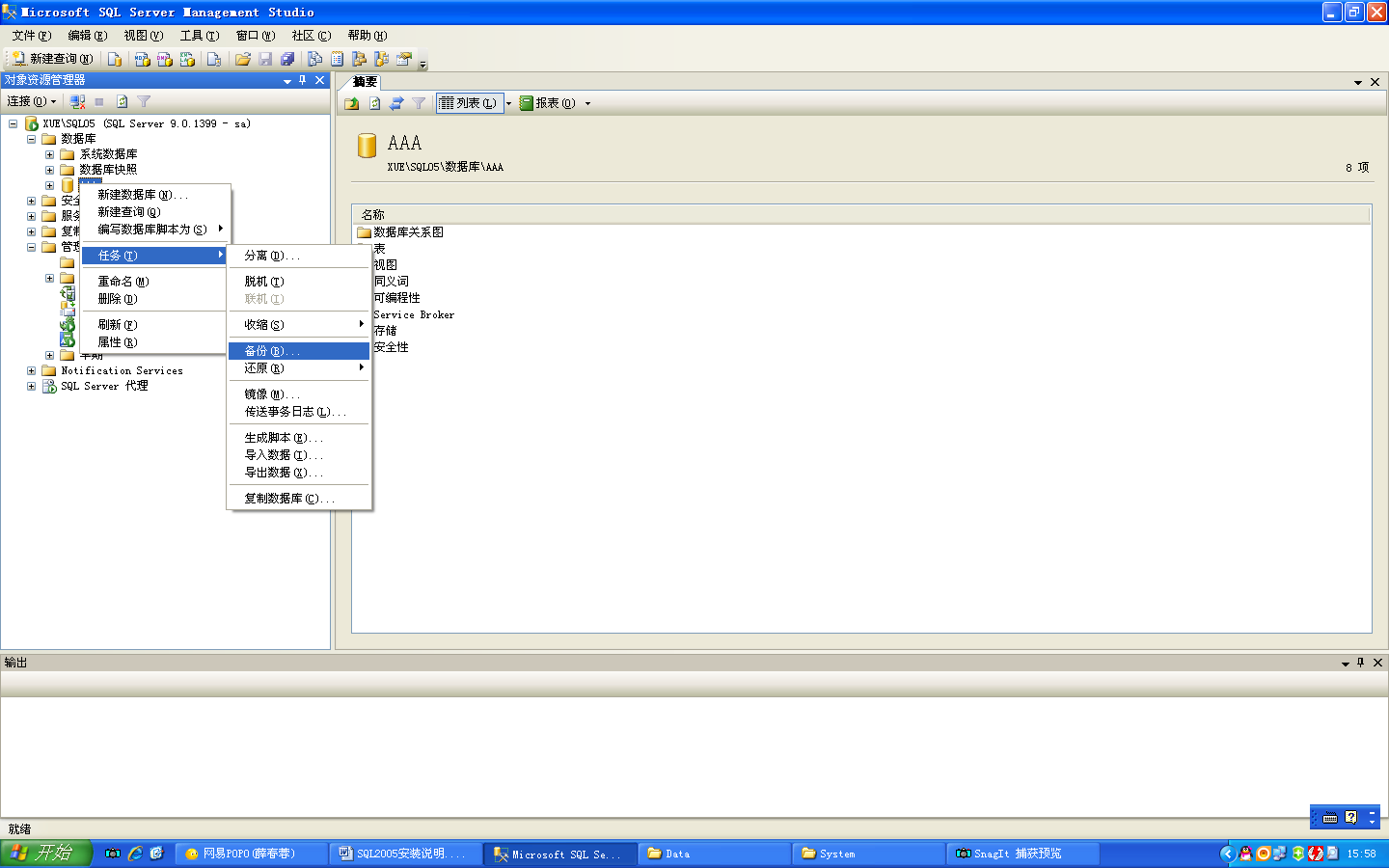The image size is (1389, 868).
Task: Click the Save disk icon in toolbar
Action: pyautogui.click(x=265, y=59)
